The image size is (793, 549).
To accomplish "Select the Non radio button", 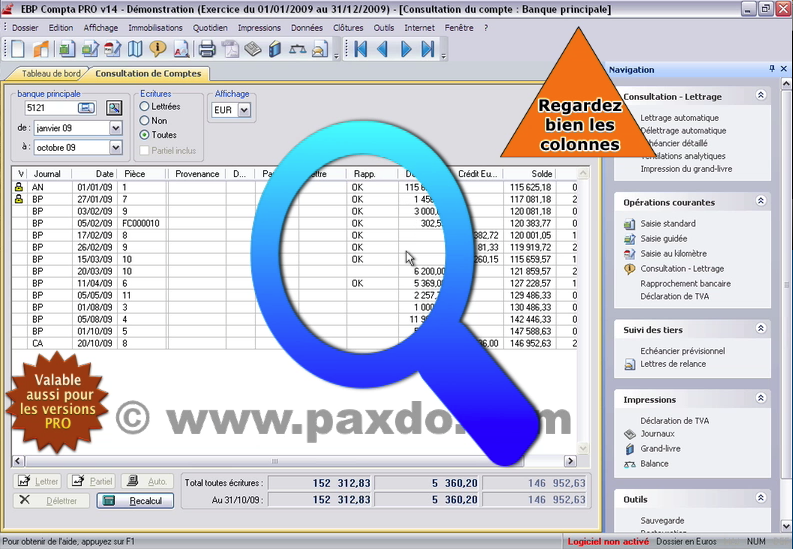I will pos(145,121).
